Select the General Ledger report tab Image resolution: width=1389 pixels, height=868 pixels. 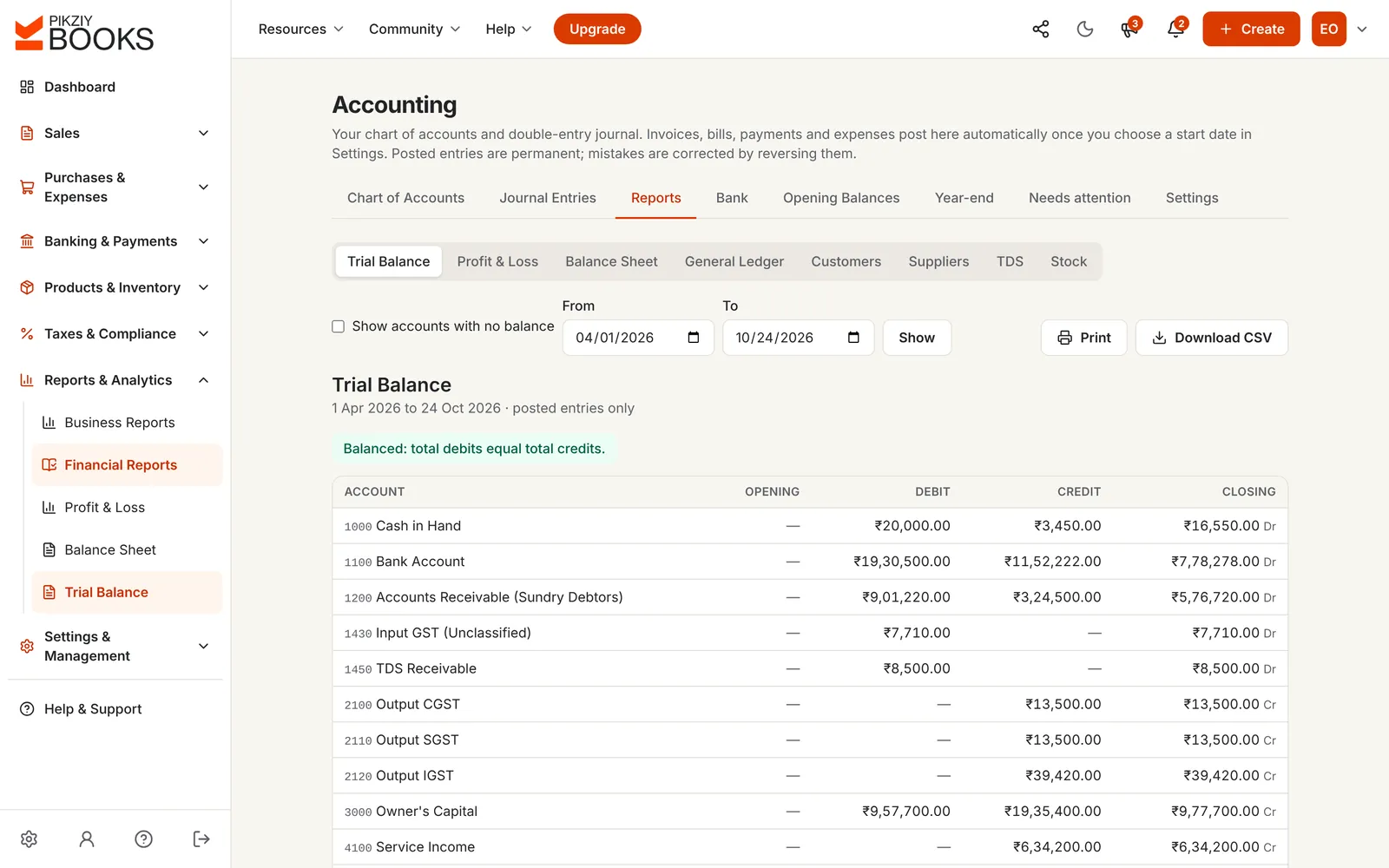(x=734, y=261)
